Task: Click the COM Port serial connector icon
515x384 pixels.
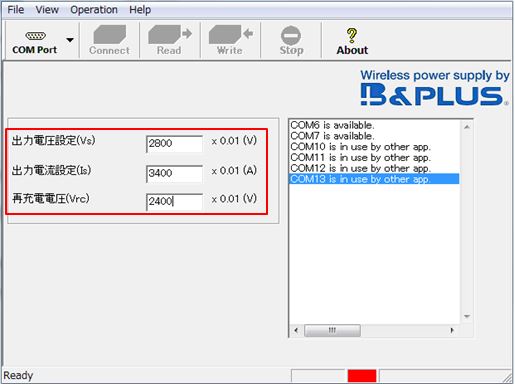Action: [35, 36]
